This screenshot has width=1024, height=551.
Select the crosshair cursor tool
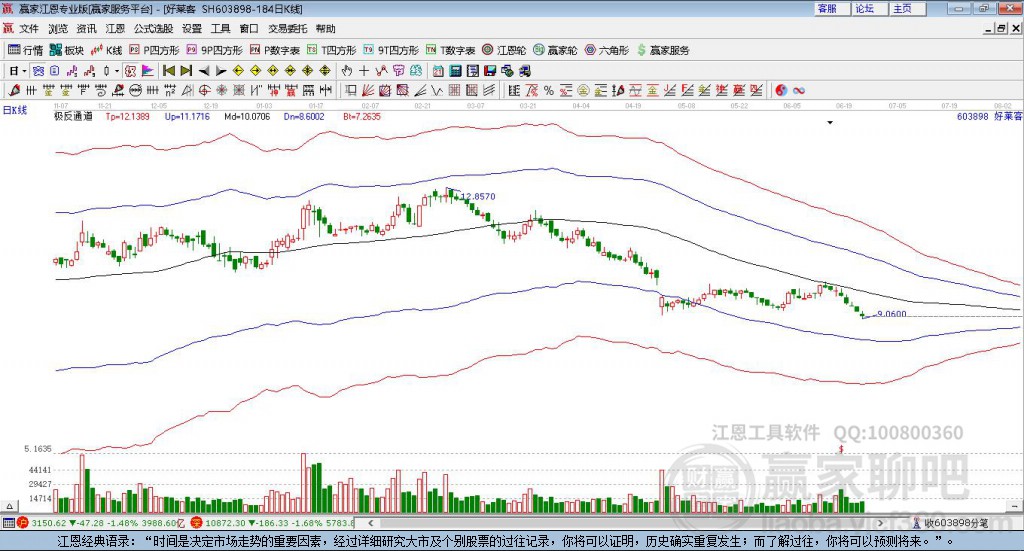364,71
